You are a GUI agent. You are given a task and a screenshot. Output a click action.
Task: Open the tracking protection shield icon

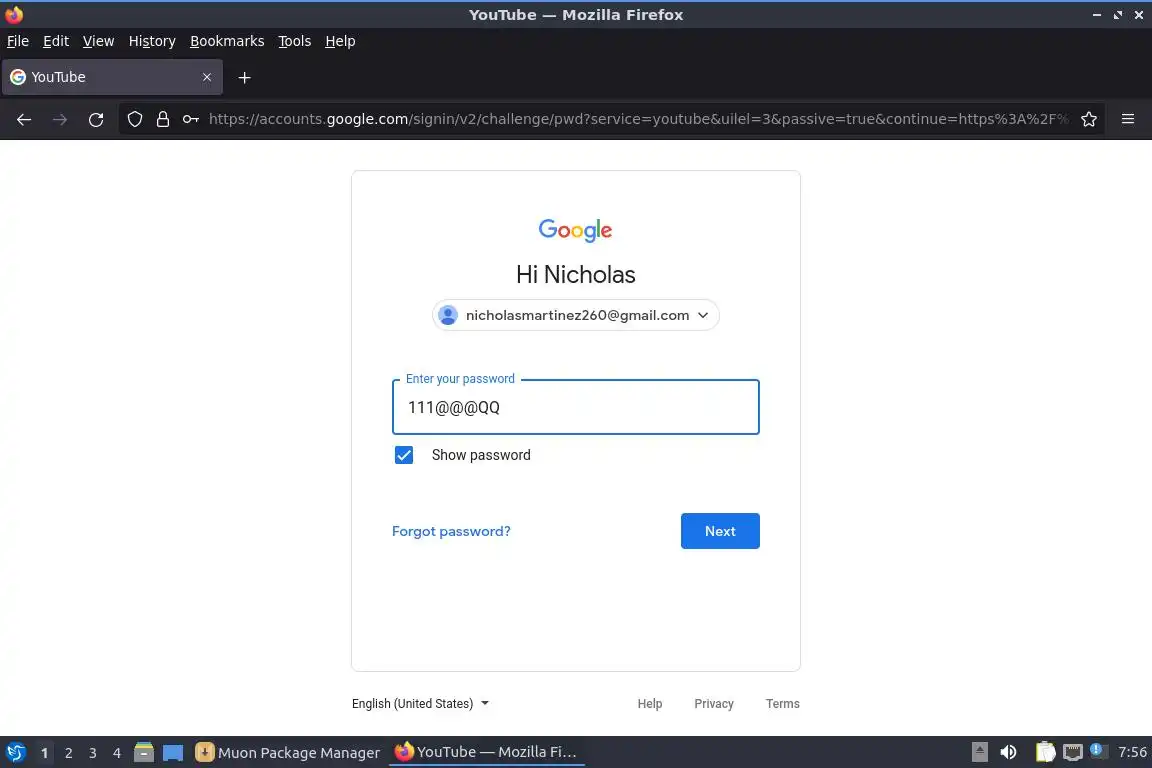tap(134, 119)
